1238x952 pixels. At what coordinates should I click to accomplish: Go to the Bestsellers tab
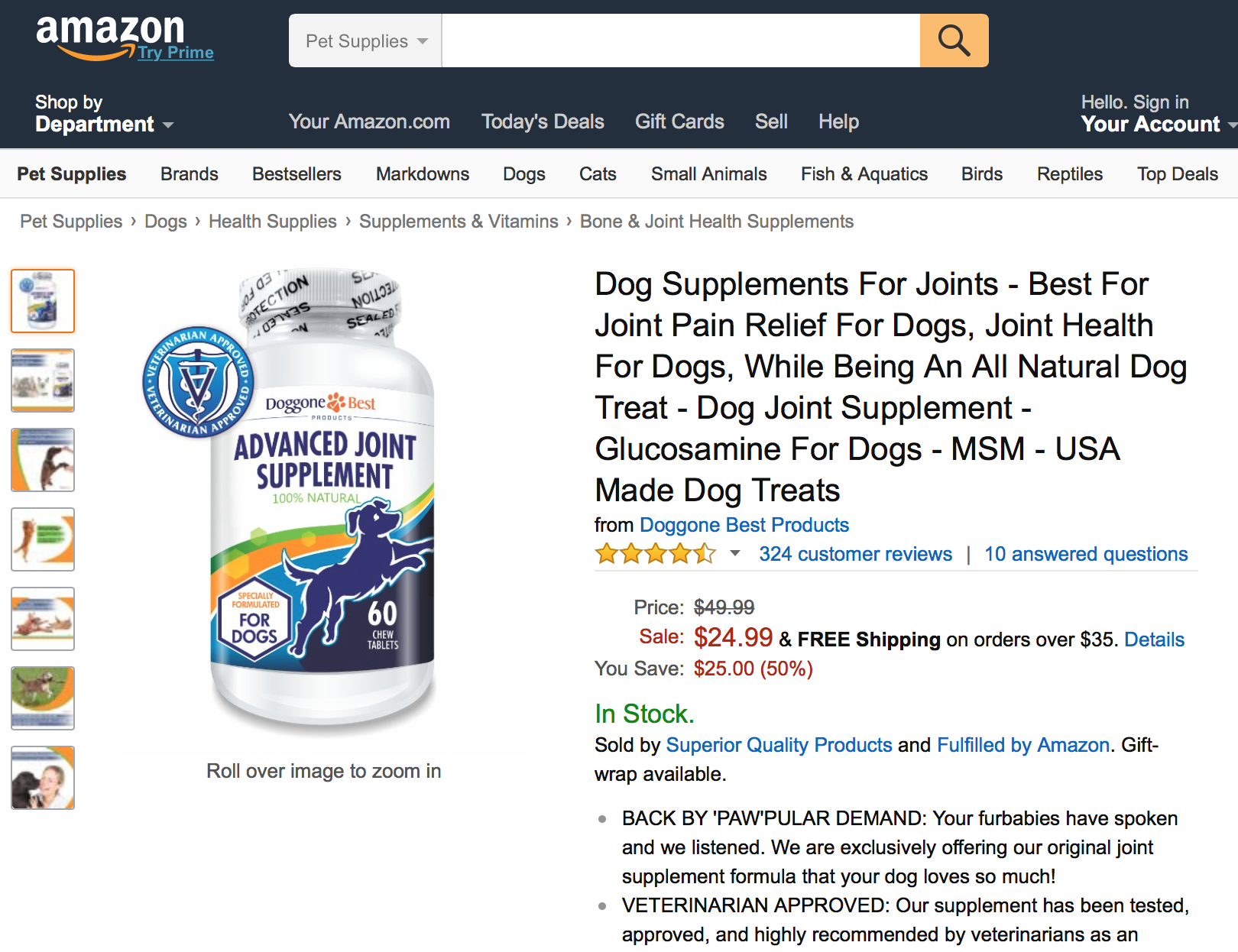click(297, 174)
